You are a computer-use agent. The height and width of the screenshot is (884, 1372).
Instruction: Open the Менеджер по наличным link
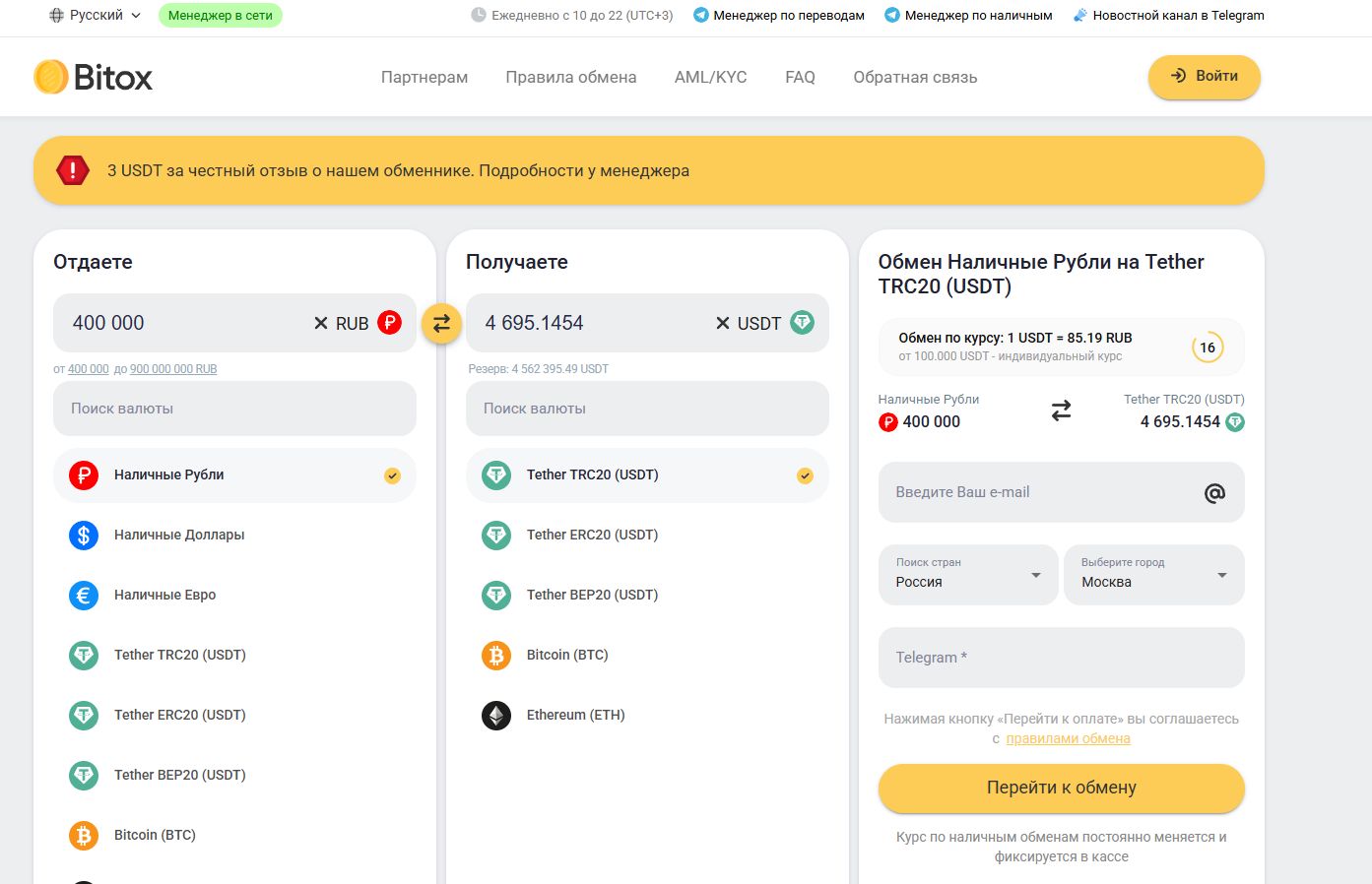968,15
